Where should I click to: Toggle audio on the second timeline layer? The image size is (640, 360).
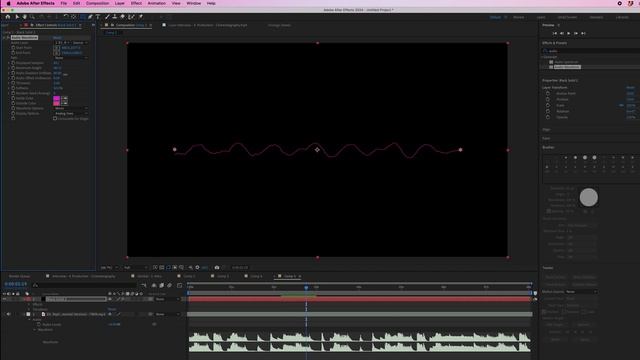[9, 314]
